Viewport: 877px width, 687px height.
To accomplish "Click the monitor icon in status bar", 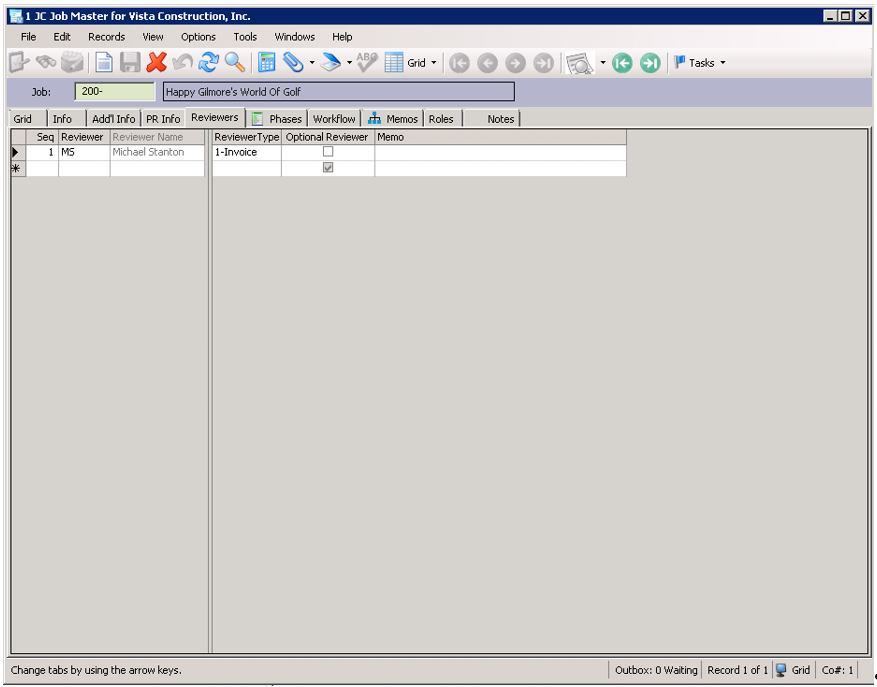I will tap(781, 670).
